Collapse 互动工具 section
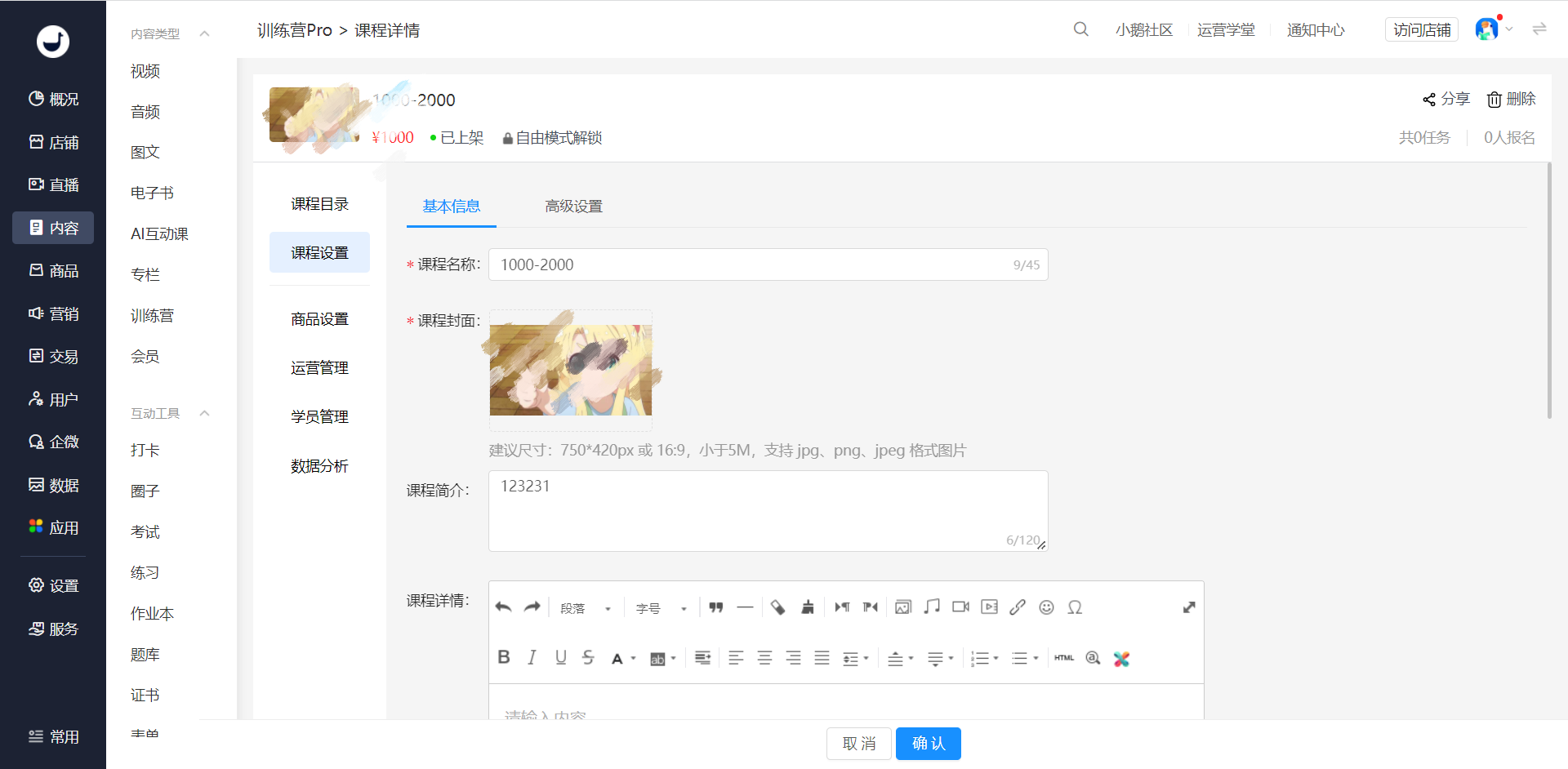Viewport: 1568px width, 769px height. pos(204,413)
